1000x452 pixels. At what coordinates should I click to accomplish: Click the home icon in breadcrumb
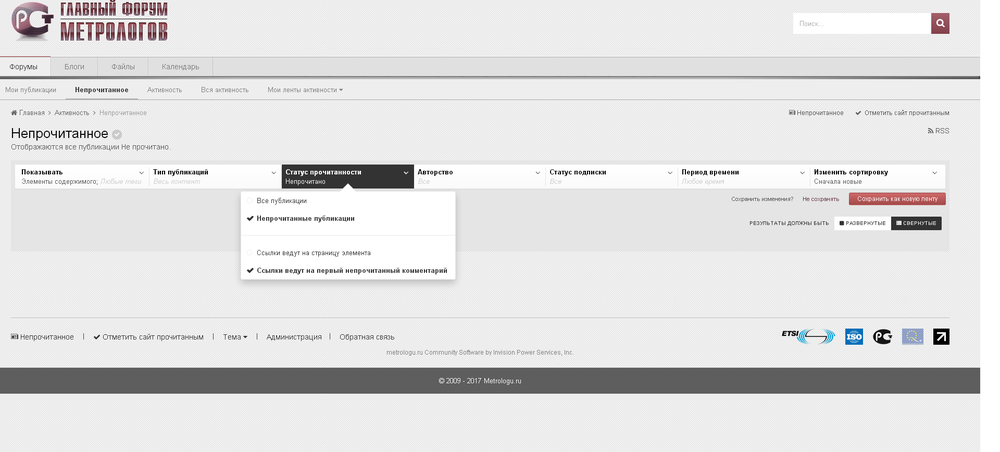pyautogui.click(x=14, y=113)
